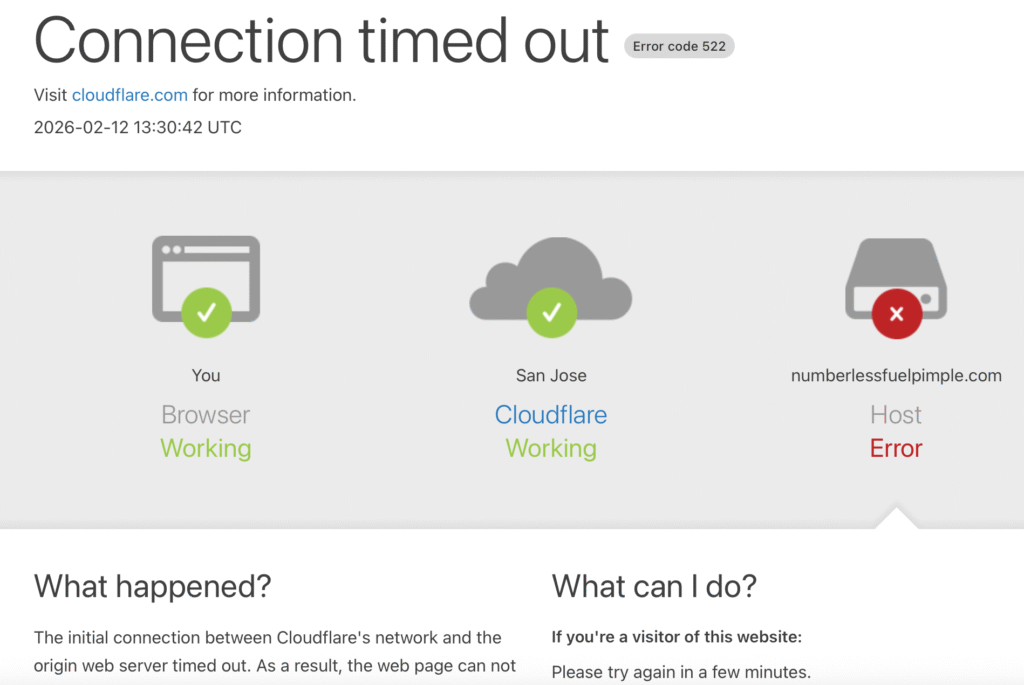
Task: Click the red X error badge
Action: click(897, 314)
